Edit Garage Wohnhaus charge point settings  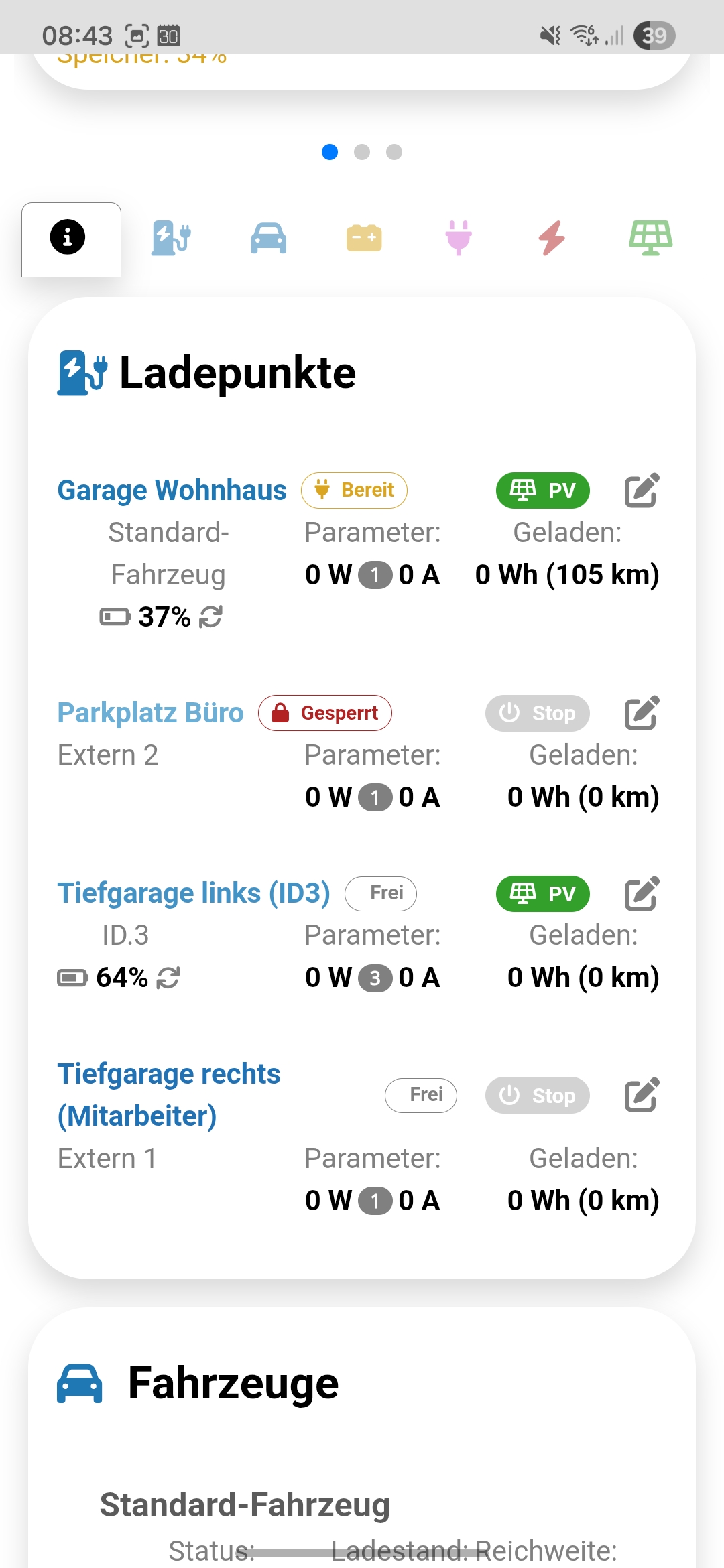642,491
